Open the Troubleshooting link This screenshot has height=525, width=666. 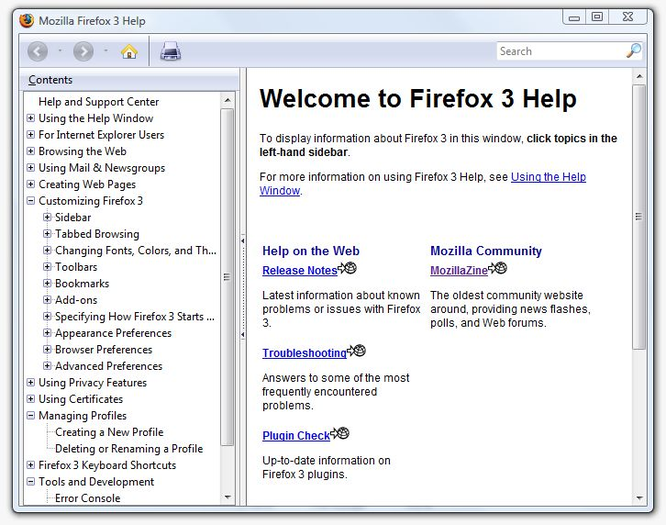304,353
